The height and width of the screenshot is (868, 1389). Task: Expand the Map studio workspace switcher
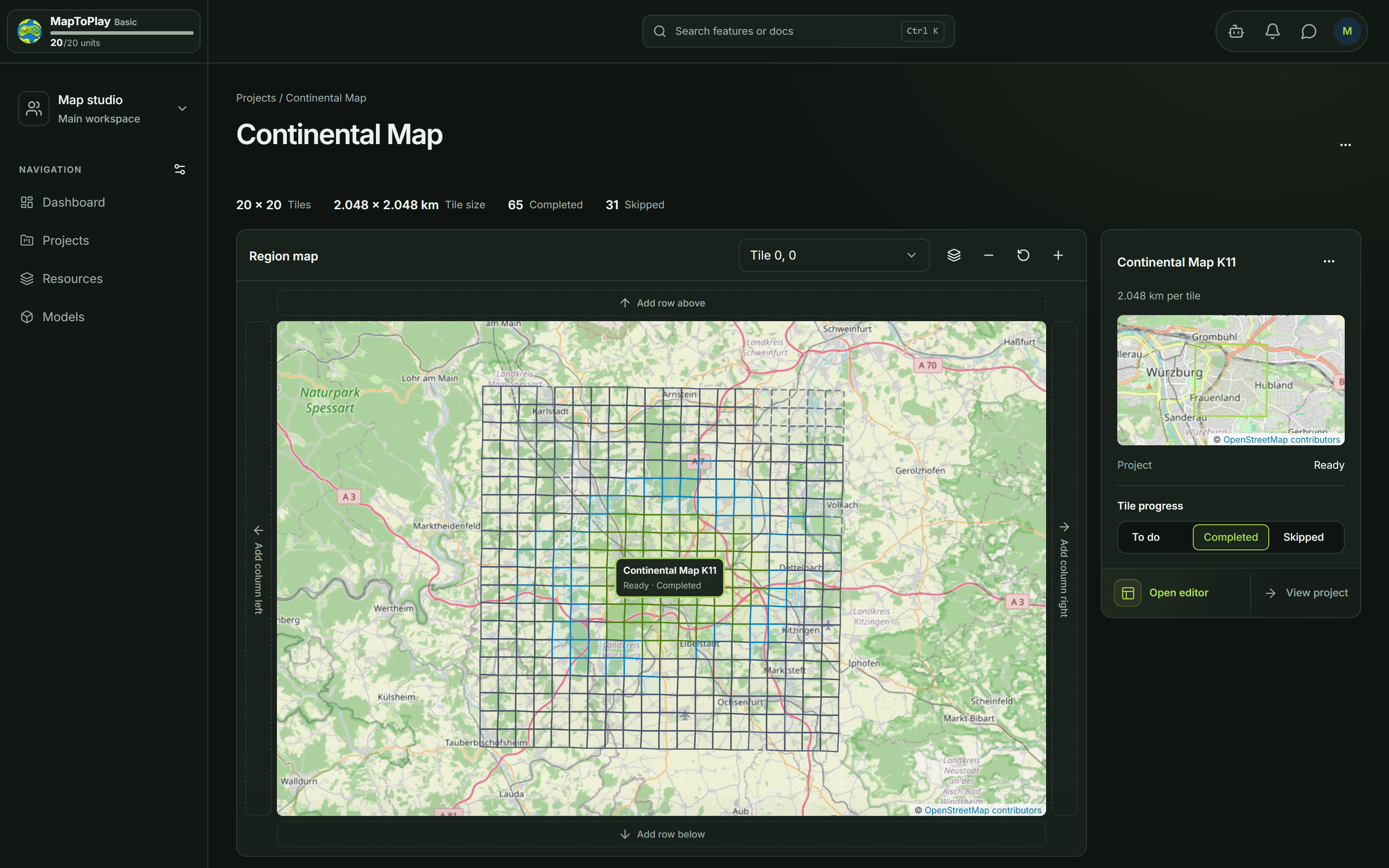104,108
